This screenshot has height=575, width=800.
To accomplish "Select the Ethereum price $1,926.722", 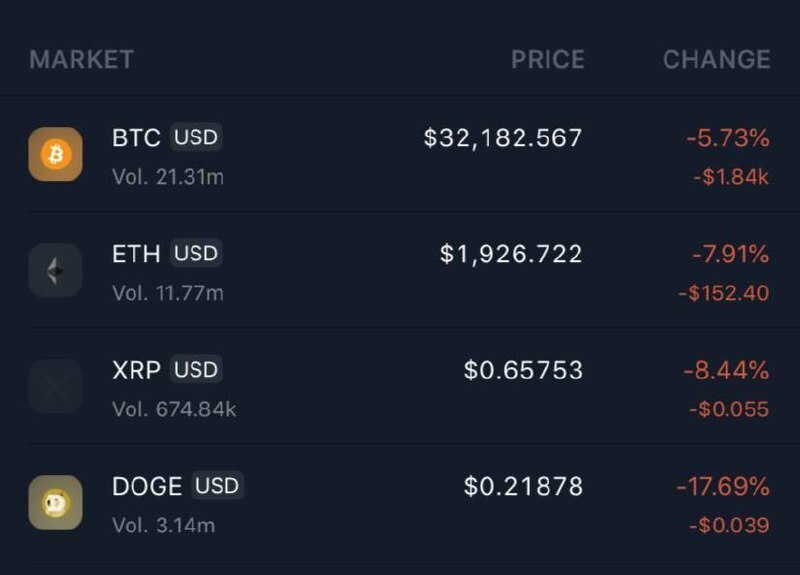I will tap(510, 254).
